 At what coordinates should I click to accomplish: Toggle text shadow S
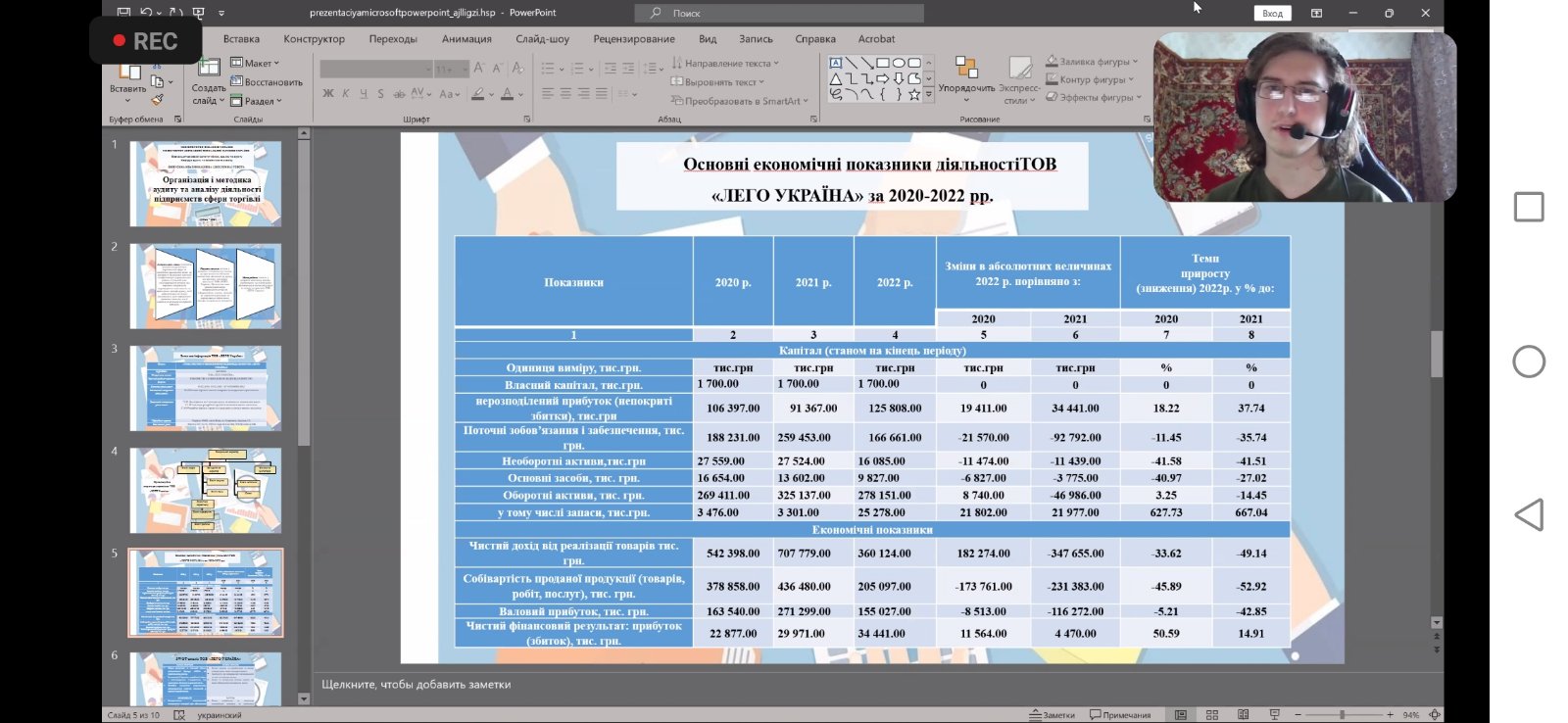pyautogui.click(x=380, y=94)
